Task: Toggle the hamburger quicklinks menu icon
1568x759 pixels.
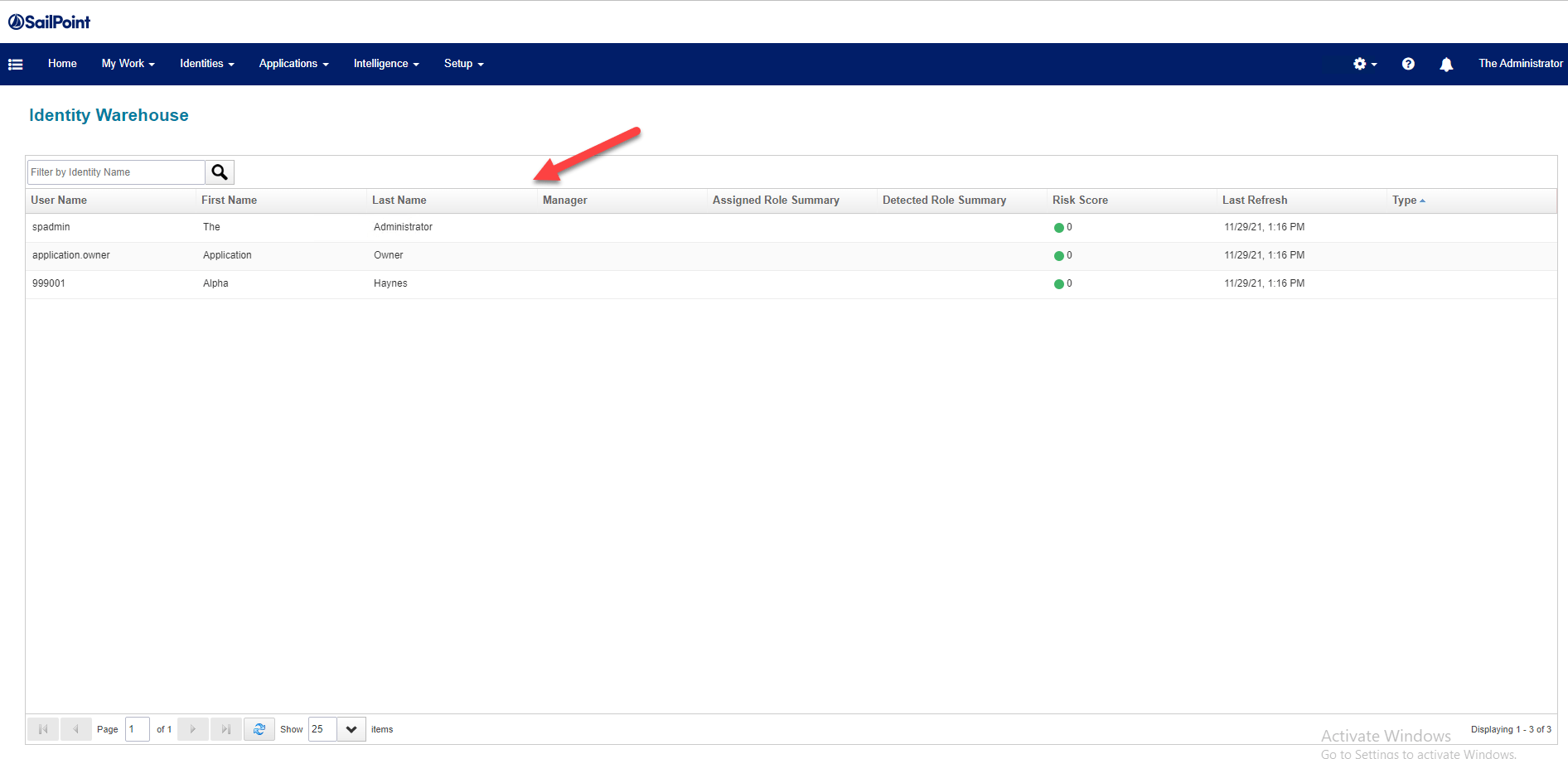Action: 15,64
